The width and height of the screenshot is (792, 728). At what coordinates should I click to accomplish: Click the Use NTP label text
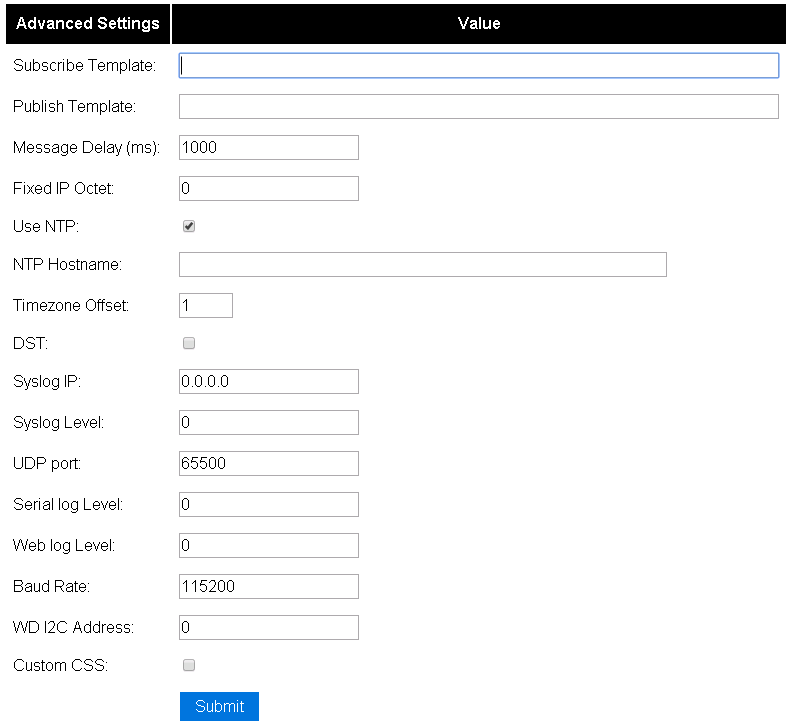tap(46, 226)
